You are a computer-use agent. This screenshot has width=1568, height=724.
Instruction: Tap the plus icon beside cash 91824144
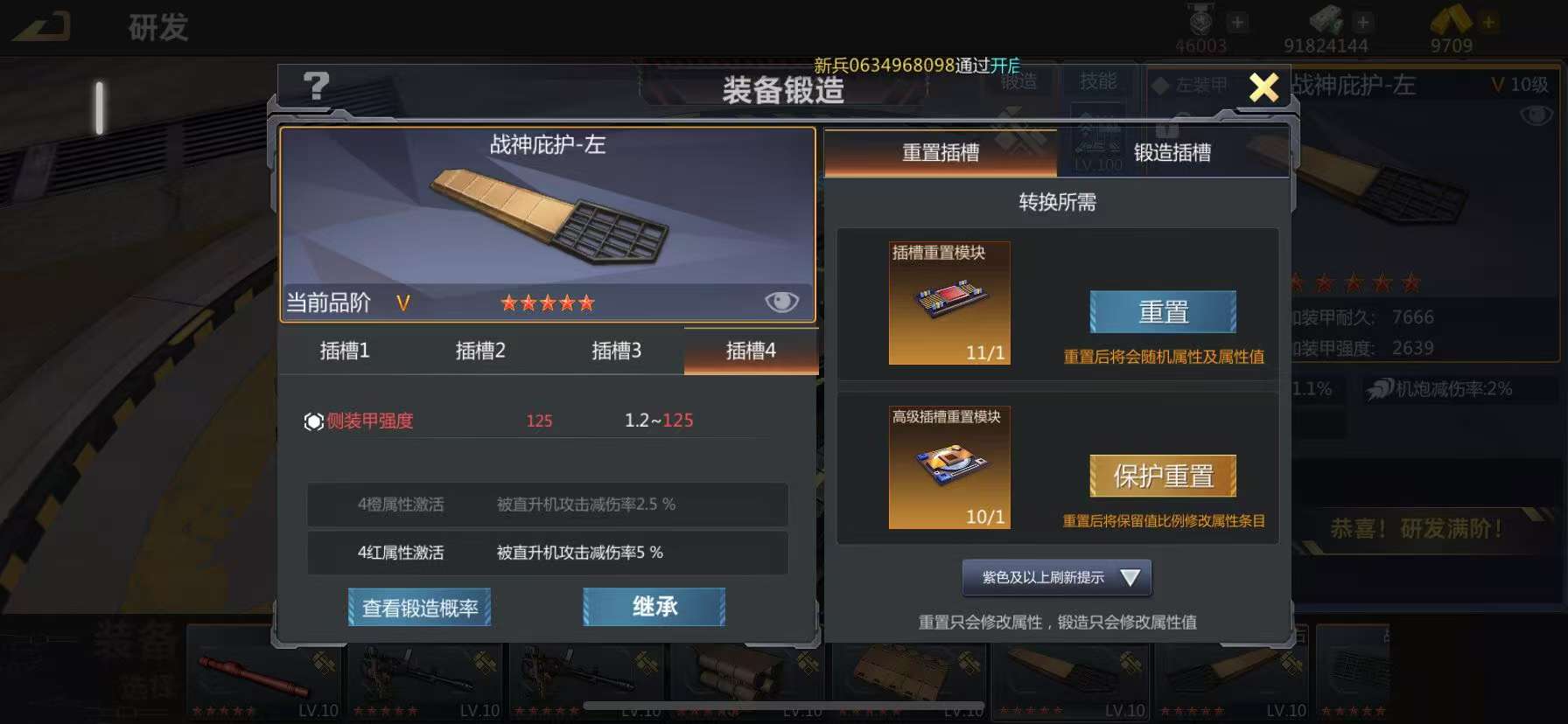pyautogui.click(x=1362, y=22)
